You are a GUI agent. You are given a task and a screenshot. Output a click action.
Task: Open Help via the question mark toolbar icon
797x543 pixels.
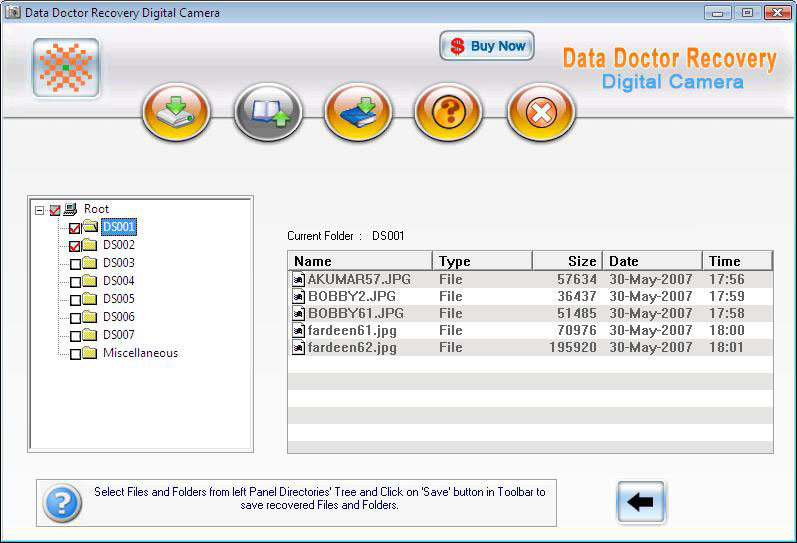448,111
